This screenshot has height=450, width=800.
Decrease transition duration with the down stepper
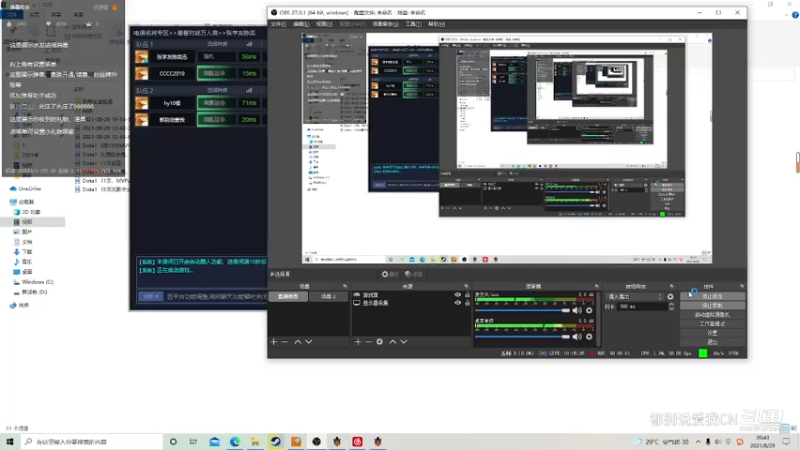pos(671,309)
